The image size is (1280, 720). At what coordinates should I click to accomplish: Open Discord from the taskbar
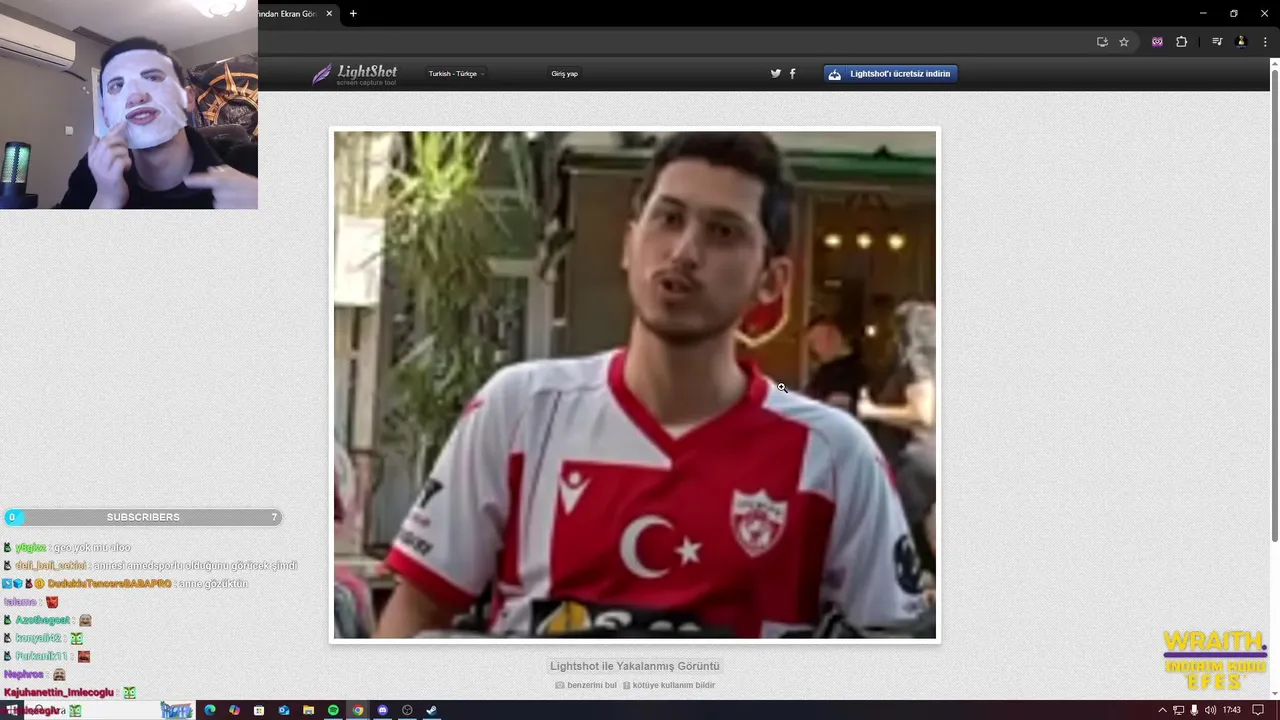[382, 710]
